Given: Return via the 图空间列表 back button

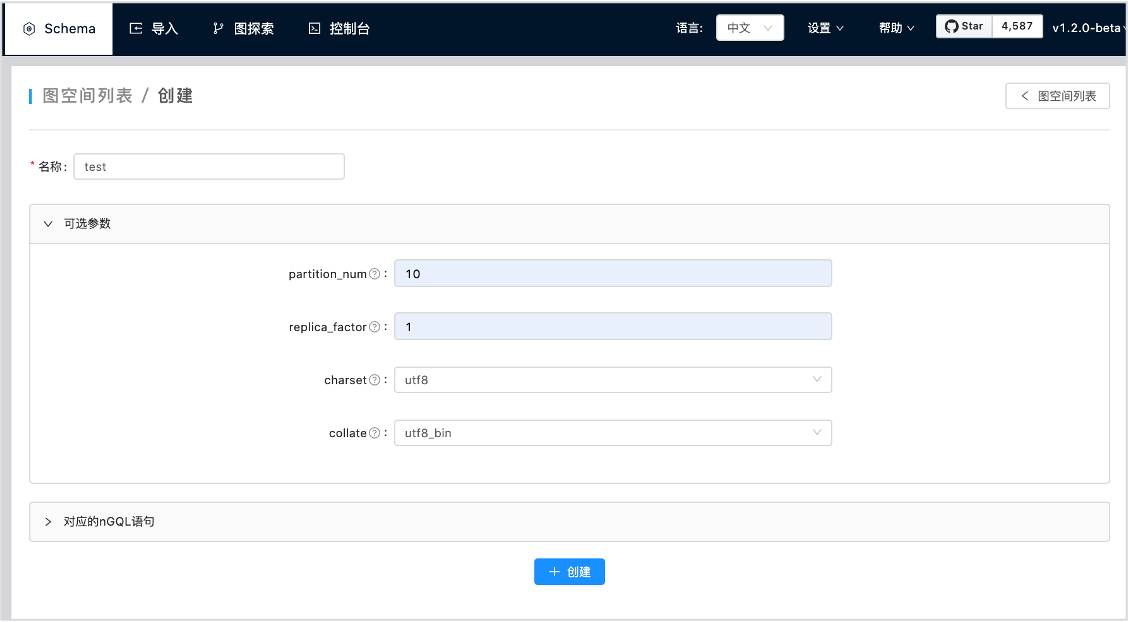Looking at the screenshot, I should 1057,96.
